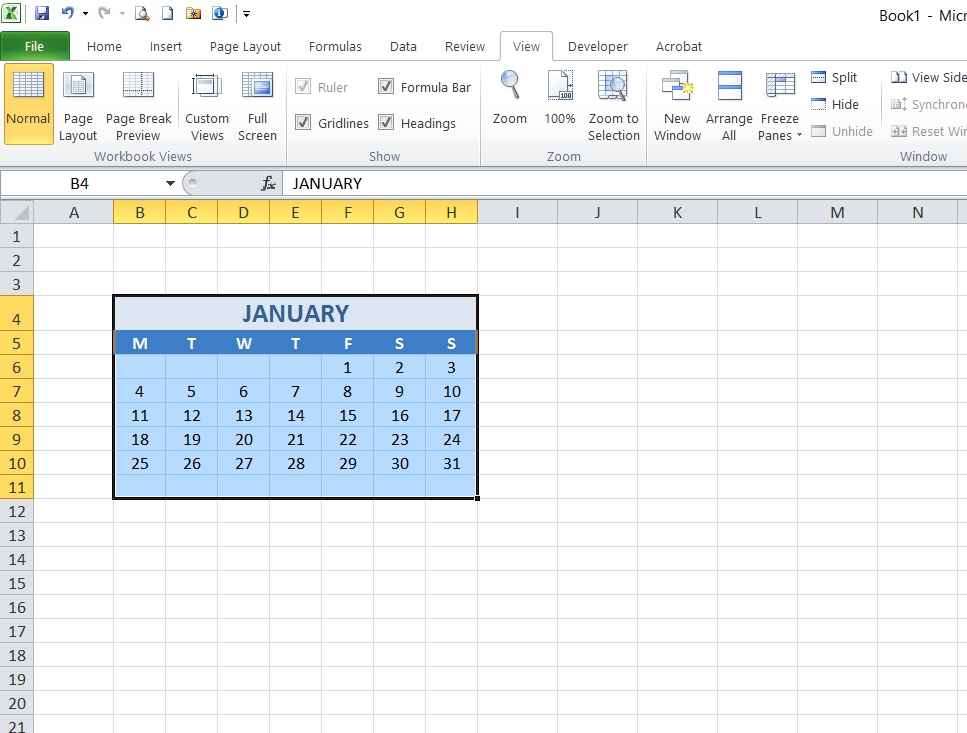Viewport: 967px width, 733px height.
Task: Select the cell containing date 18
Action: (140, 440)
